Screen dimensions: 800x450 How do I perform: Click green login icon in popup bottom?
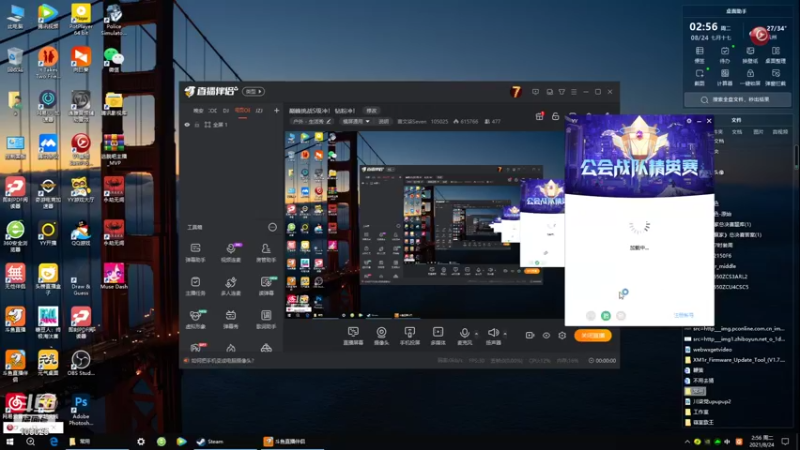[x=606, y=316]
